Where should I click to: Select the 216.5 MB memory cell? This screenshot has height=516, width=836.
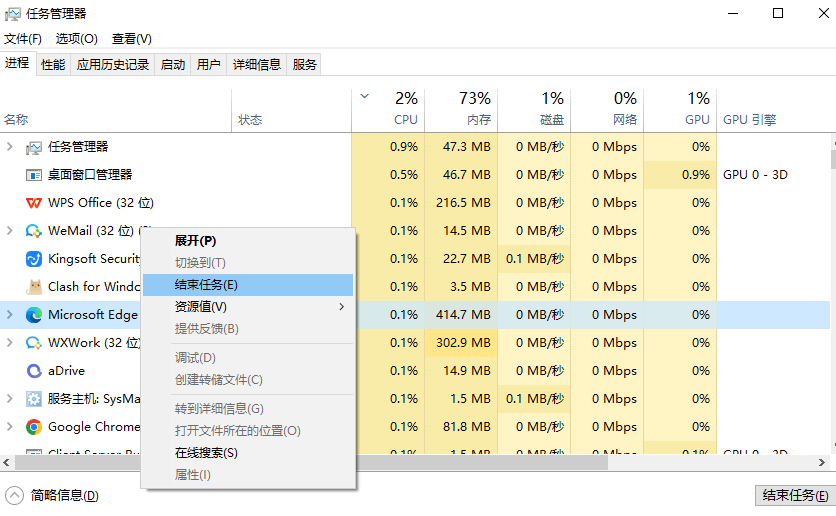pos(462,203)
